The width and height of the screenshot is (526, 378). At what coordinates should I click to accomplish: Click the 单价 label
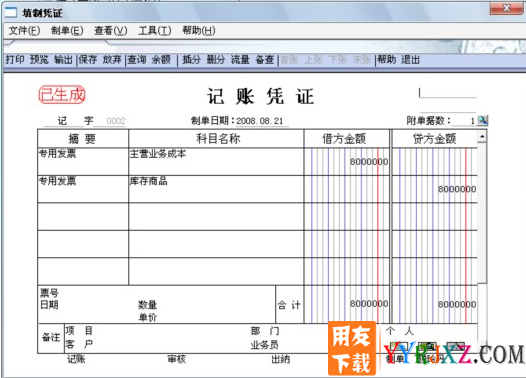(148, 317)
